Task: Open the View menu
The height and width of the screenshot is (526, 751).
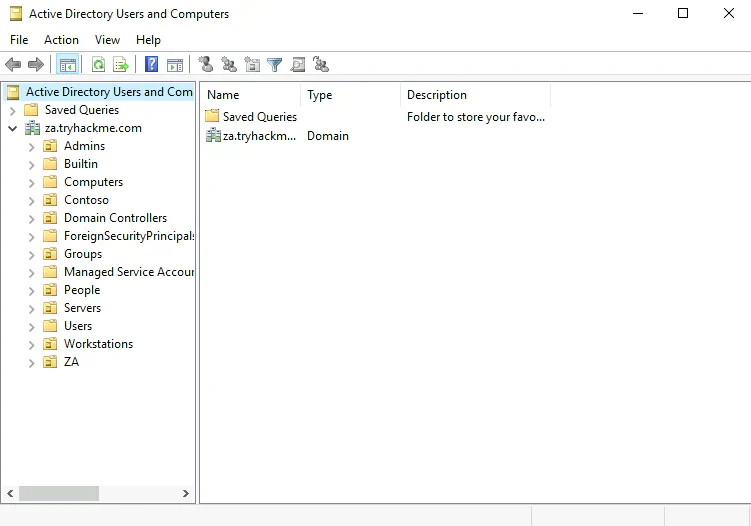Action: tap(107, 40)
